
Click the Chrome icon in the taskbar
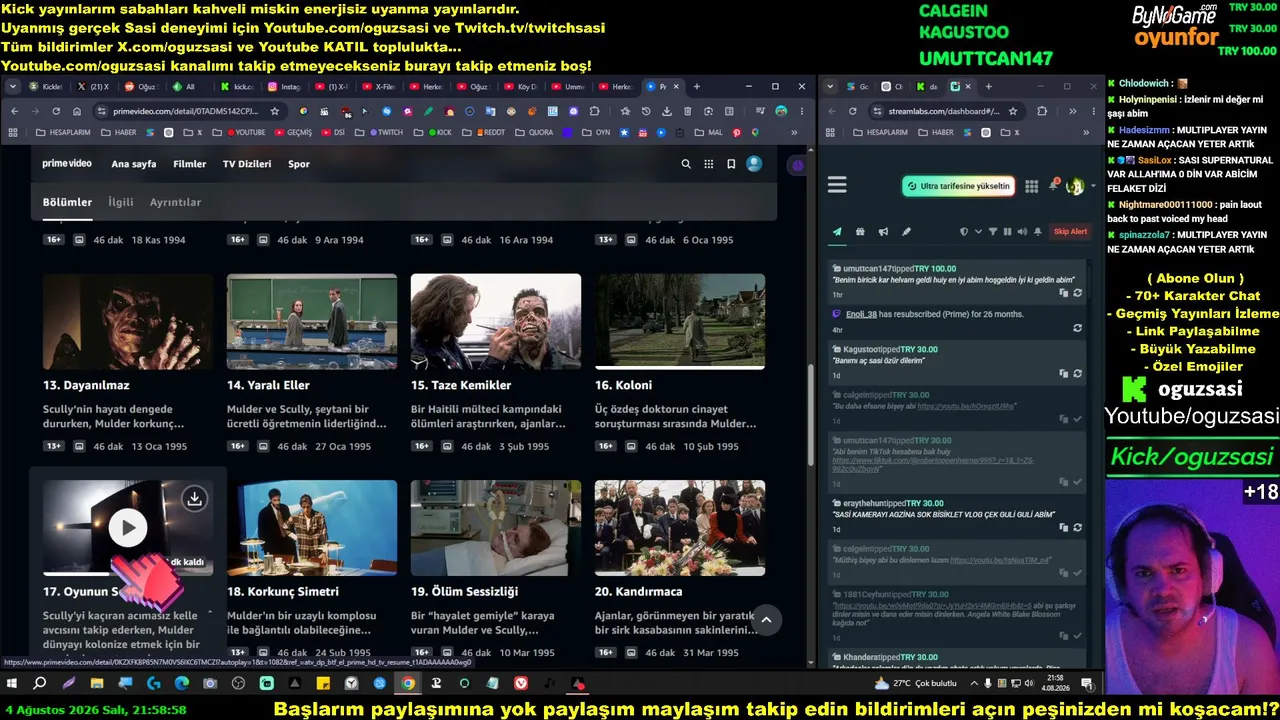click(408, 684)
